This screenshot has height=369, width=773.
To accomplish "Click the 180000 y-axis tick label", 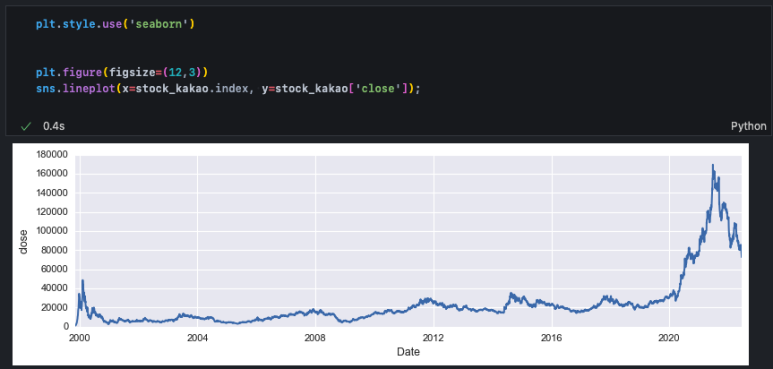I will pos(52,155).
